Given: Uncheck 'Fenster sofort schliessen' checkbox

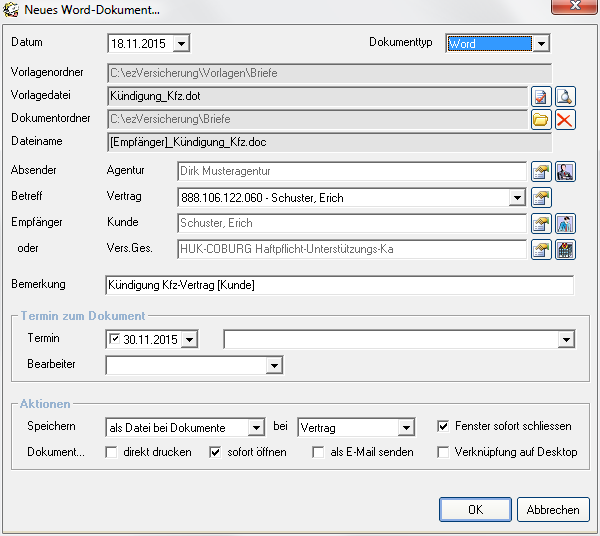Looking at the screenshot, I should (x=444, y=427).
